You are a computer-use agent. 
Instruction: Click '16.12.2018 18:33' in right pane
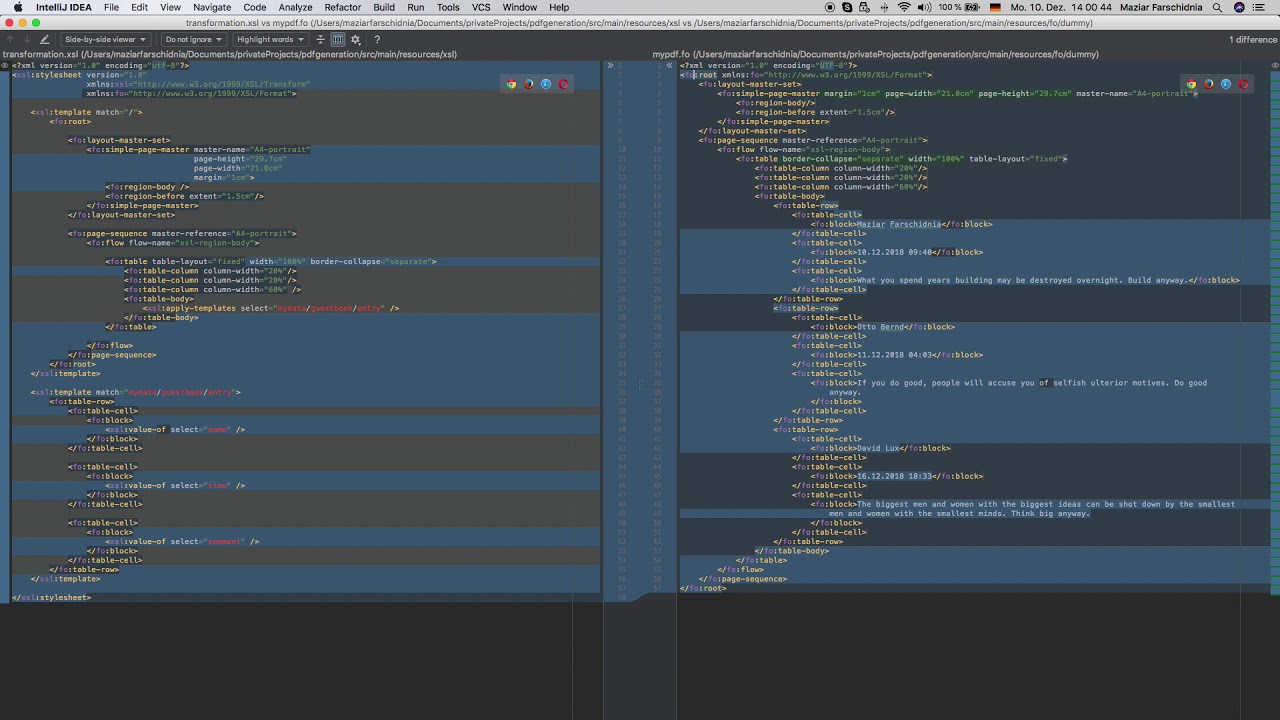pyautogui.click(x=895, y=476)
